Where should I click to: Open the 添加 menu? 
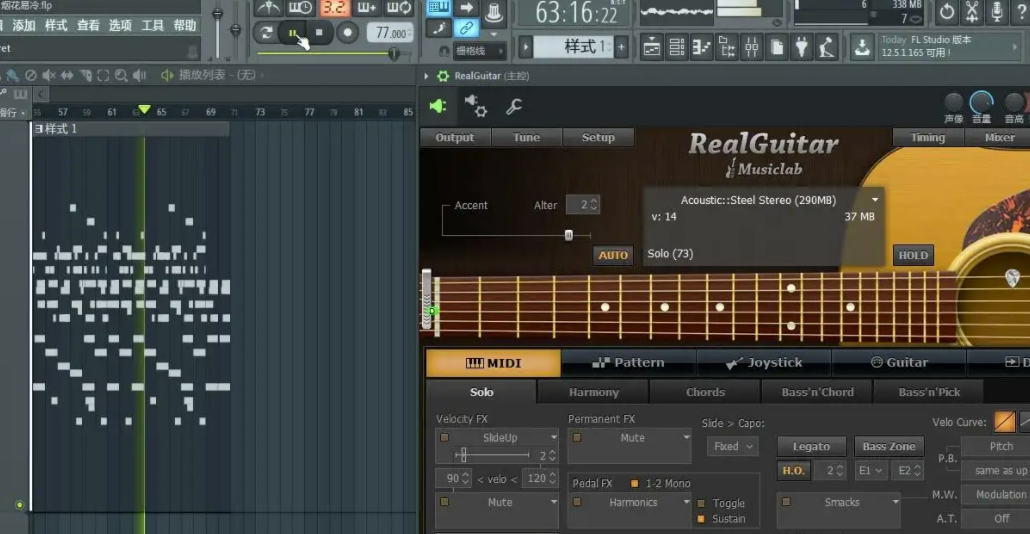pyautogui.click(x=24, y=26)
